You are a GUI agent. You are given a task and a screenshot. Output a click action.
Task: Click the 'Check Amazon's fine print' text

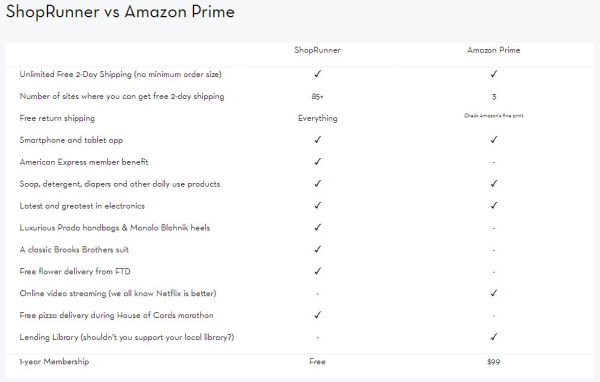(494, 115)
